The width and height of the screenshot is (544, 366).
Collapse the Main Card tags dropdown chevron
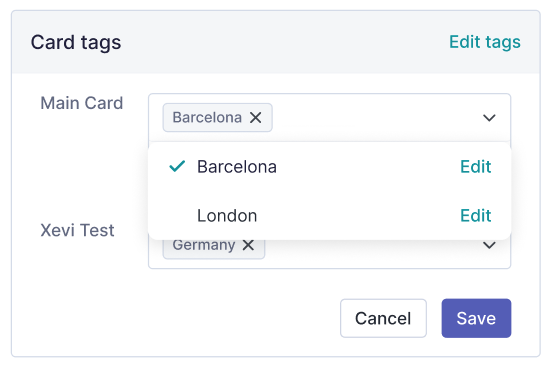point(489,118)
